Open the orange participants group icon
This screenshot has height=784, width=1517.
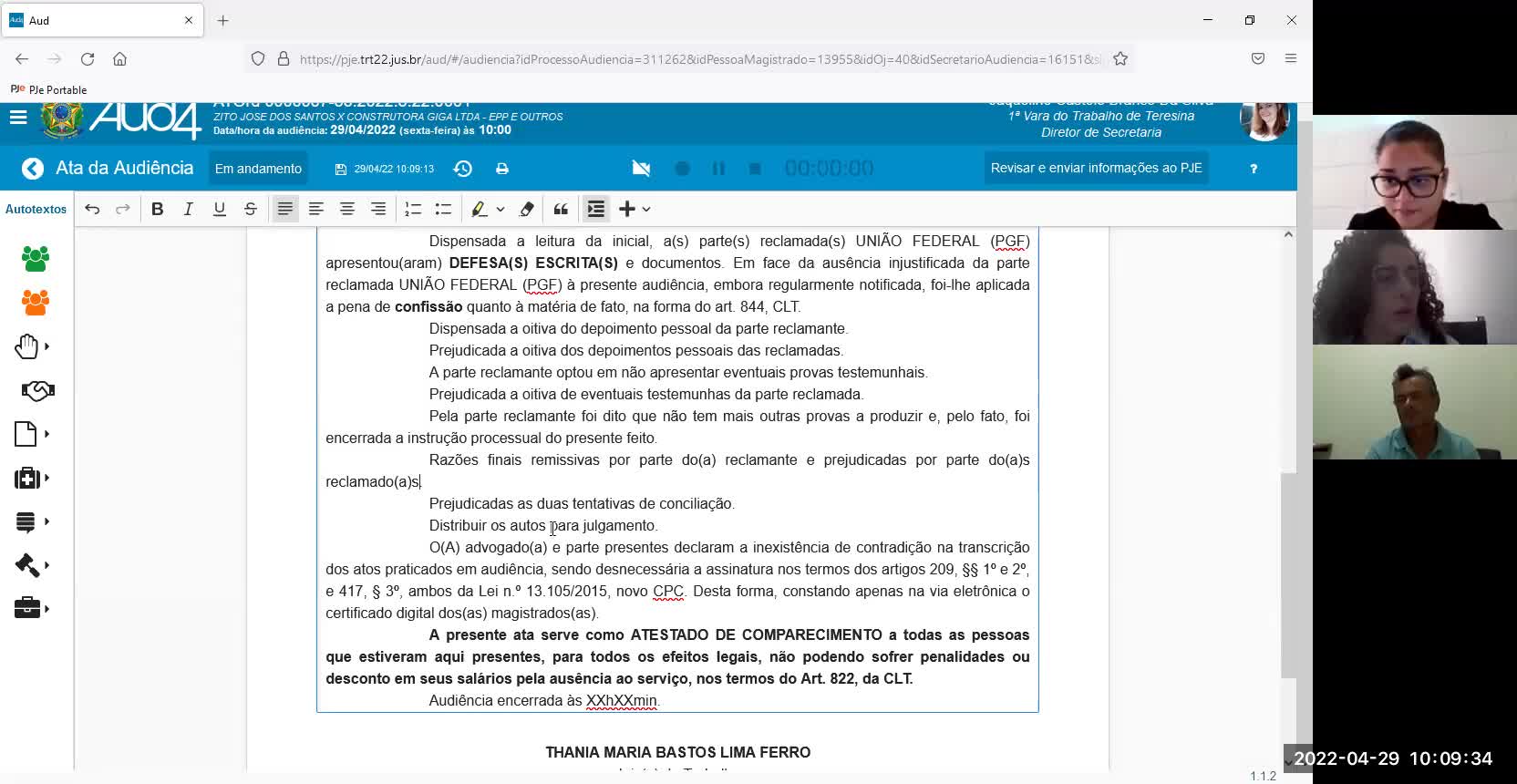36,303
